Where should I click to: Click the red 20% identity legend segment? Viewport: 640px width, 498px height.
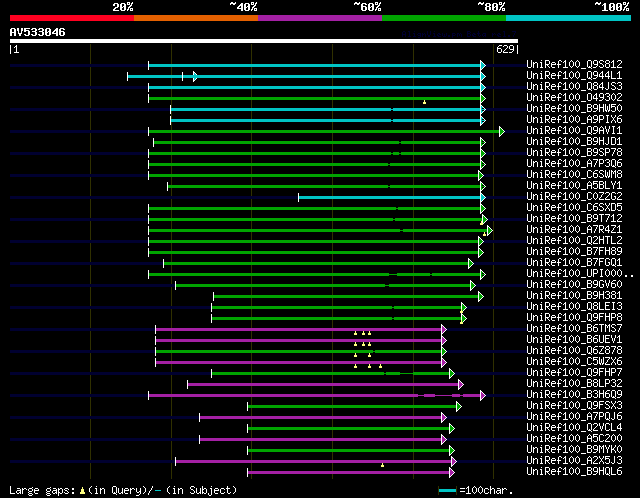point(72,18)
